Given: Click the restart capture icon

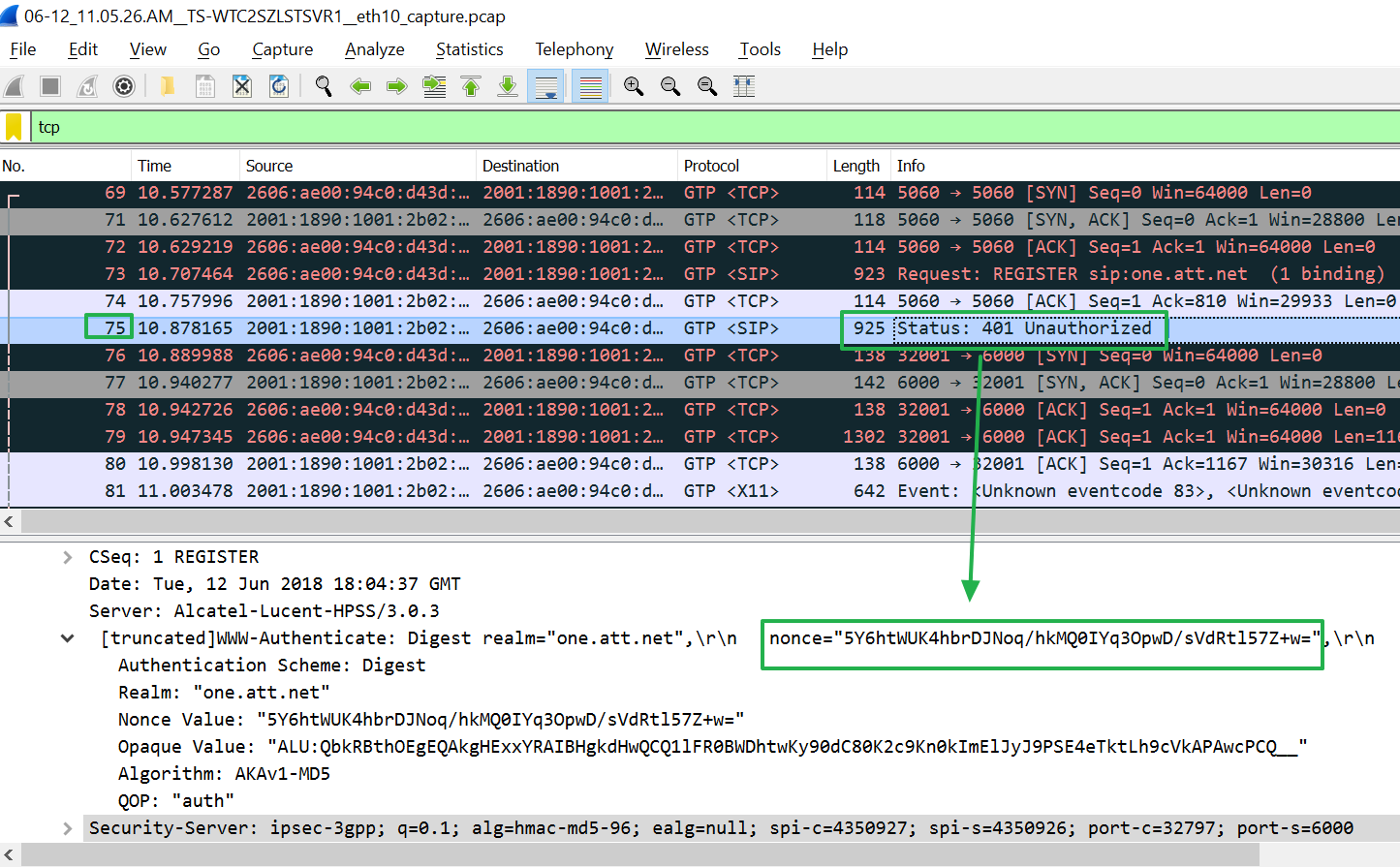Looking at the screenshot, I should pos(87,86).
